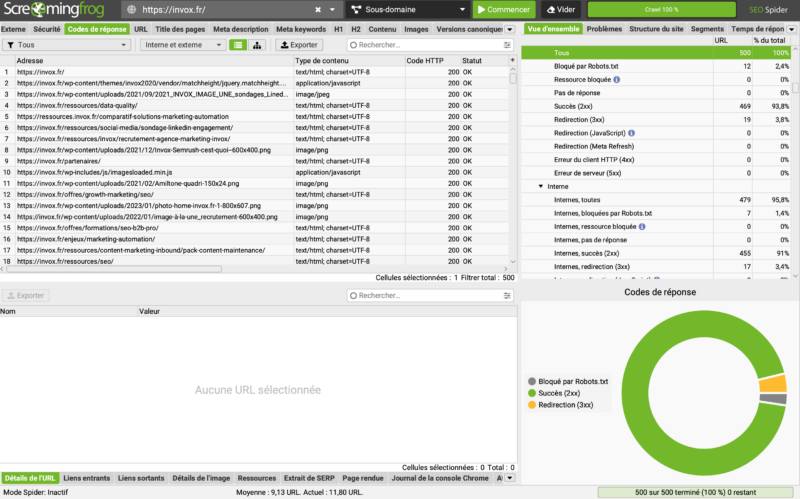Screen dimensions: 800x499
Task: Click the green Succès (2xx) legend swatch
Action: pos(532,393)
